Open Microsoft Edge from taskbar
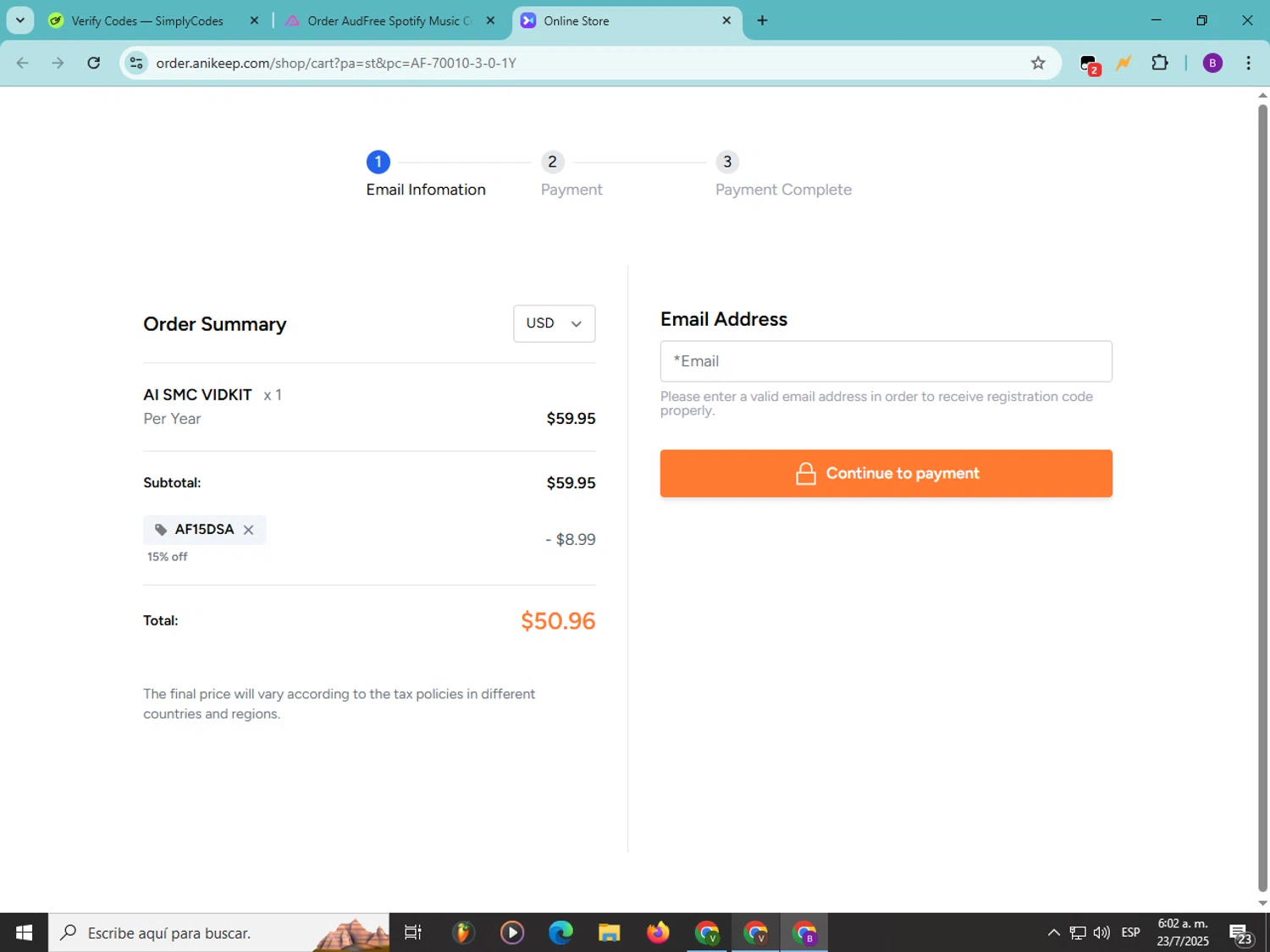Screen dimensions: 1270x952 coord(560,933)
